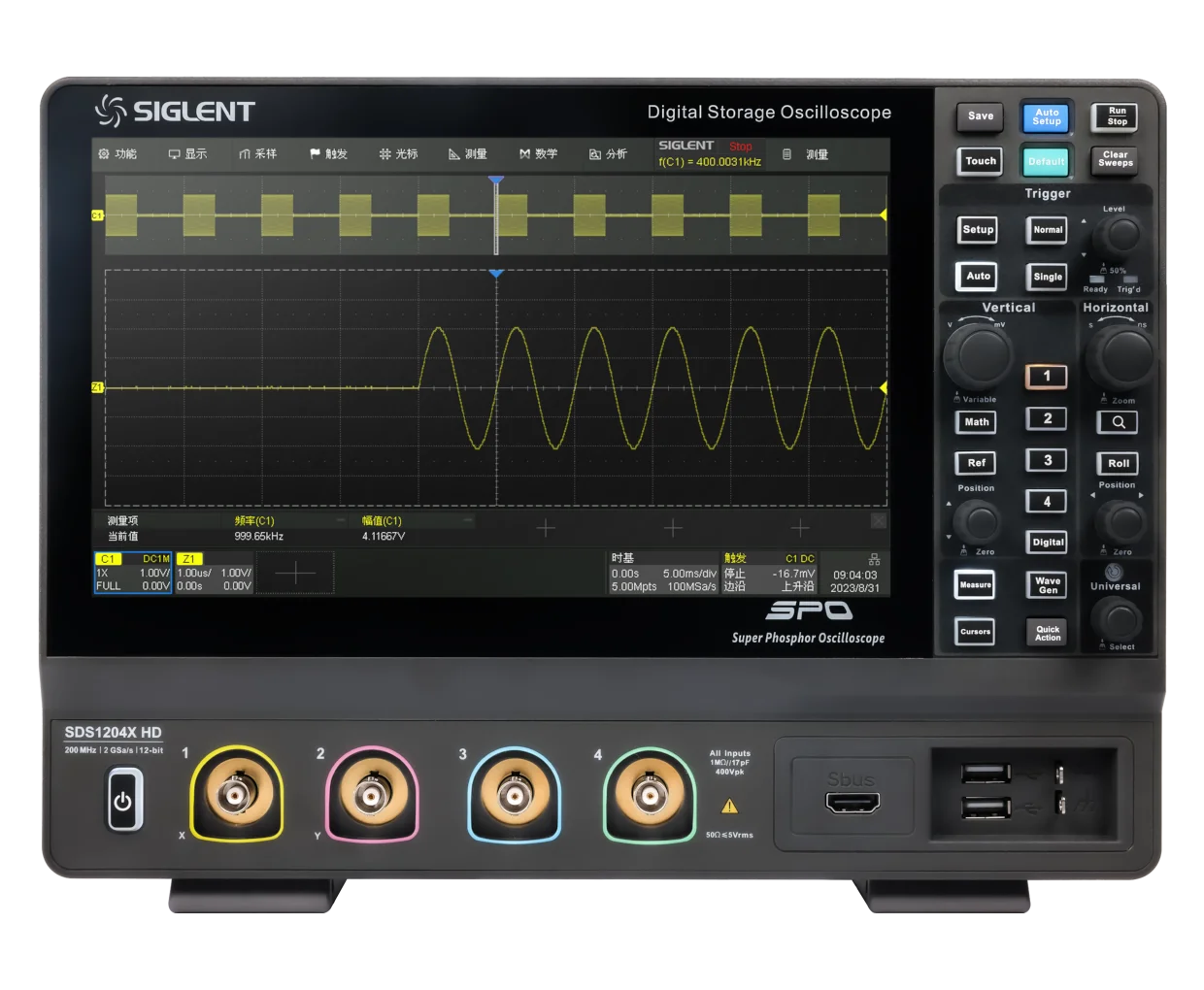Toggle the Math button
This screenshot has width=1204, height=990.
click(977, 422)
